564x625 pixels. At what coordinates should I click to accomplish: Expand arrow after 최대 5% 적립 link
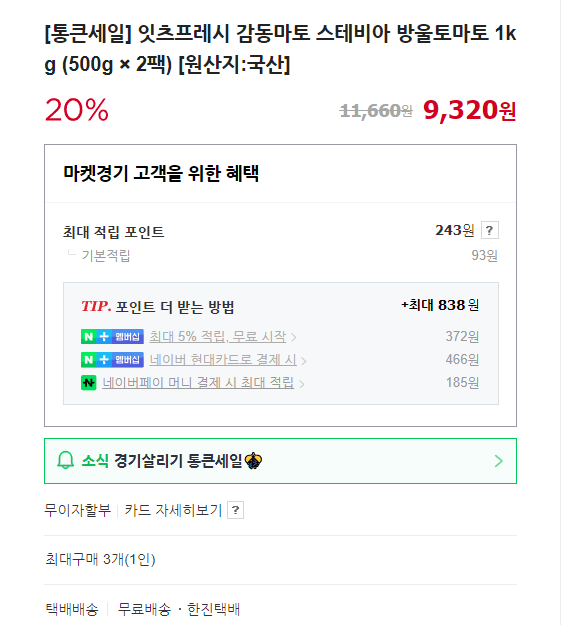(x=294, y=338)
